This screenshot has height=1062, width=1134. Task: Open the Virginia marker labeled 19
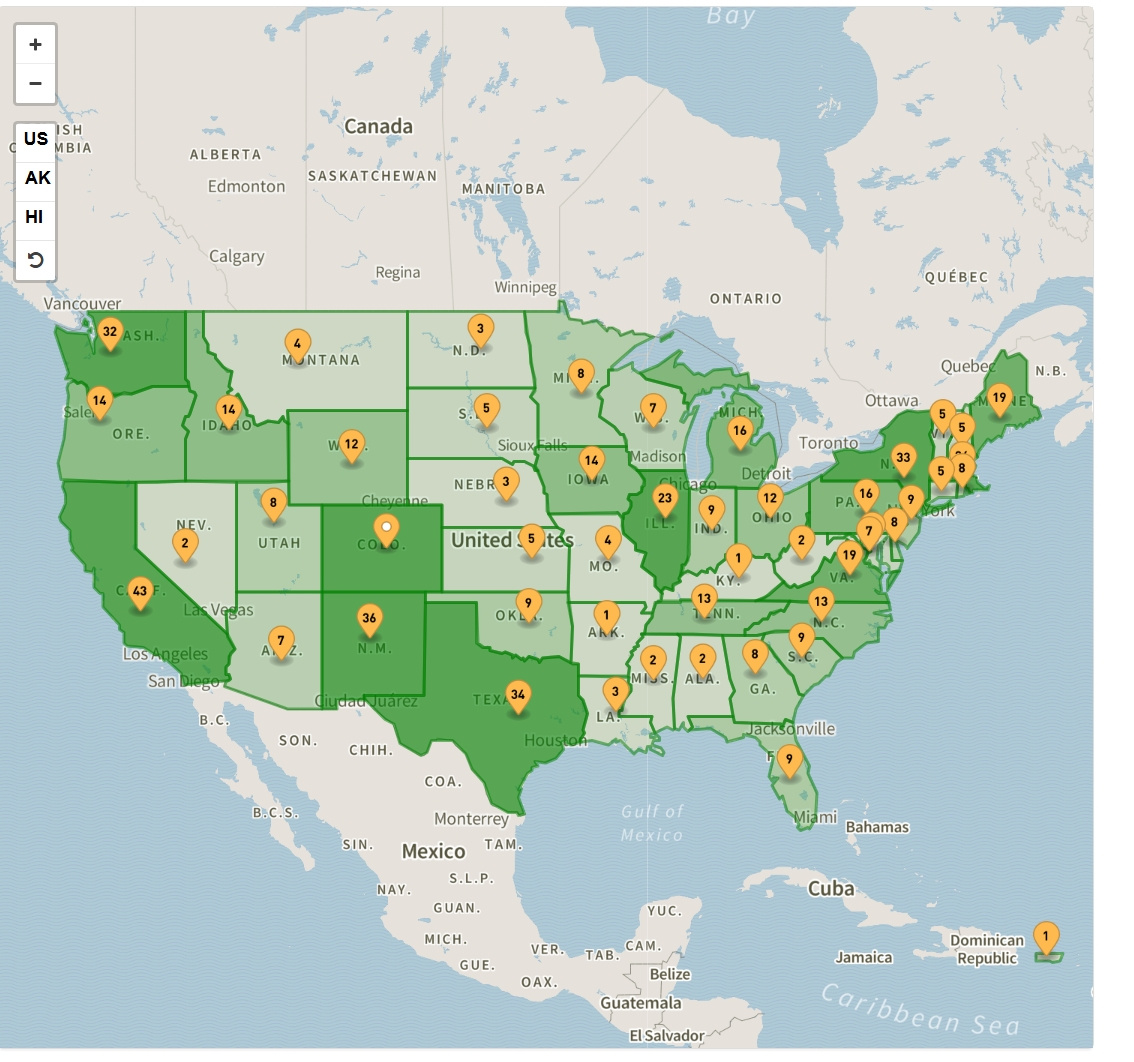point(849,557)
